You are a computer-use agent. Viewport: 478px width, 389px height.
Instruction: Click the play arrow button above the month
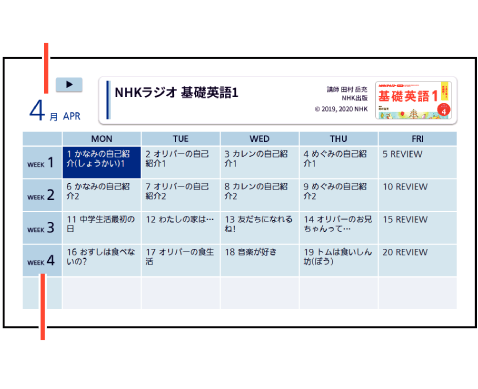coord(69,84)
